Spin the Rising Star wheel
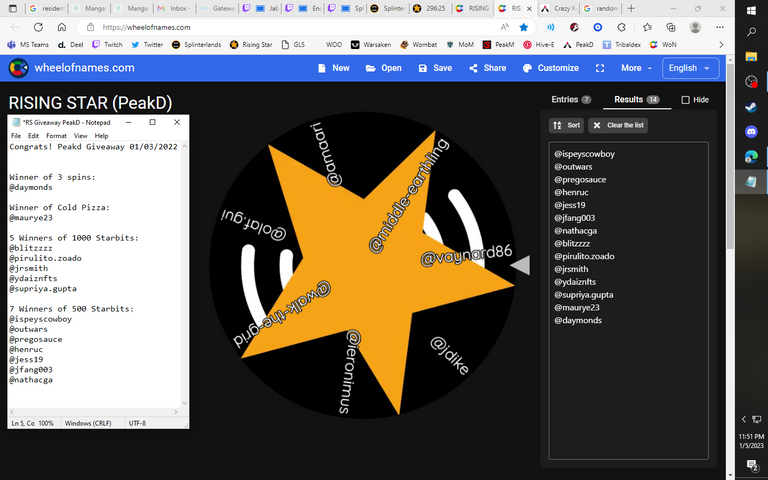768x480 pixels. 362,266
